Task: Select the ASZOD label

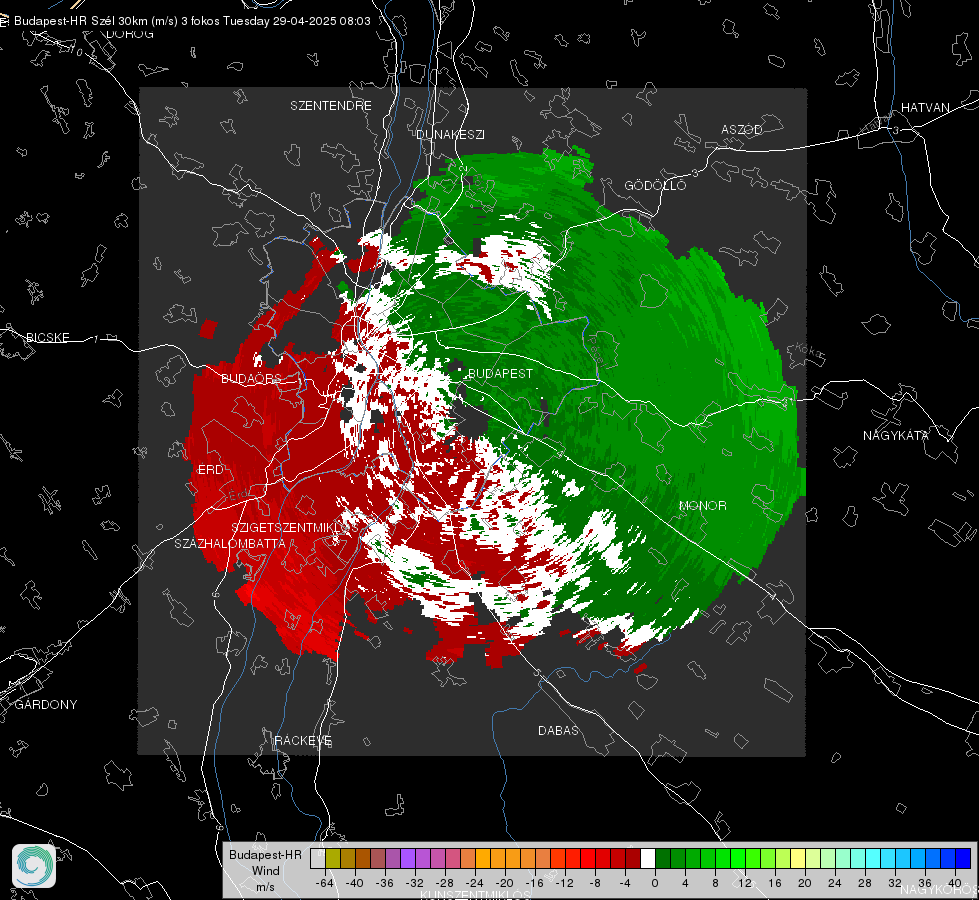Action: 742,129
